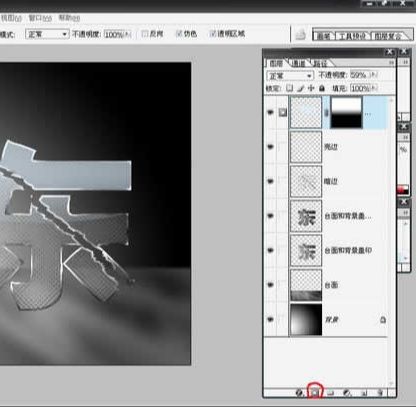
Task: Lock all with the padlock icon
Action: coord(322,88)
